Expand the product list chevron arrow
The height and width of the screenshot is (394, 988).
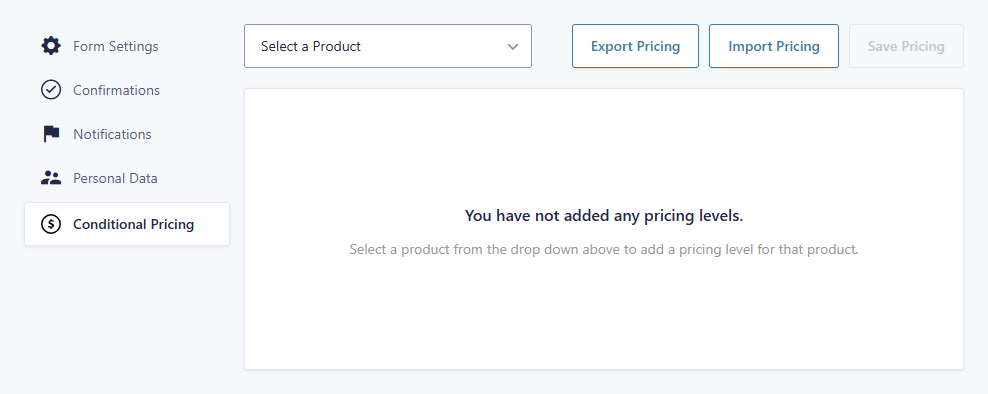513,47
